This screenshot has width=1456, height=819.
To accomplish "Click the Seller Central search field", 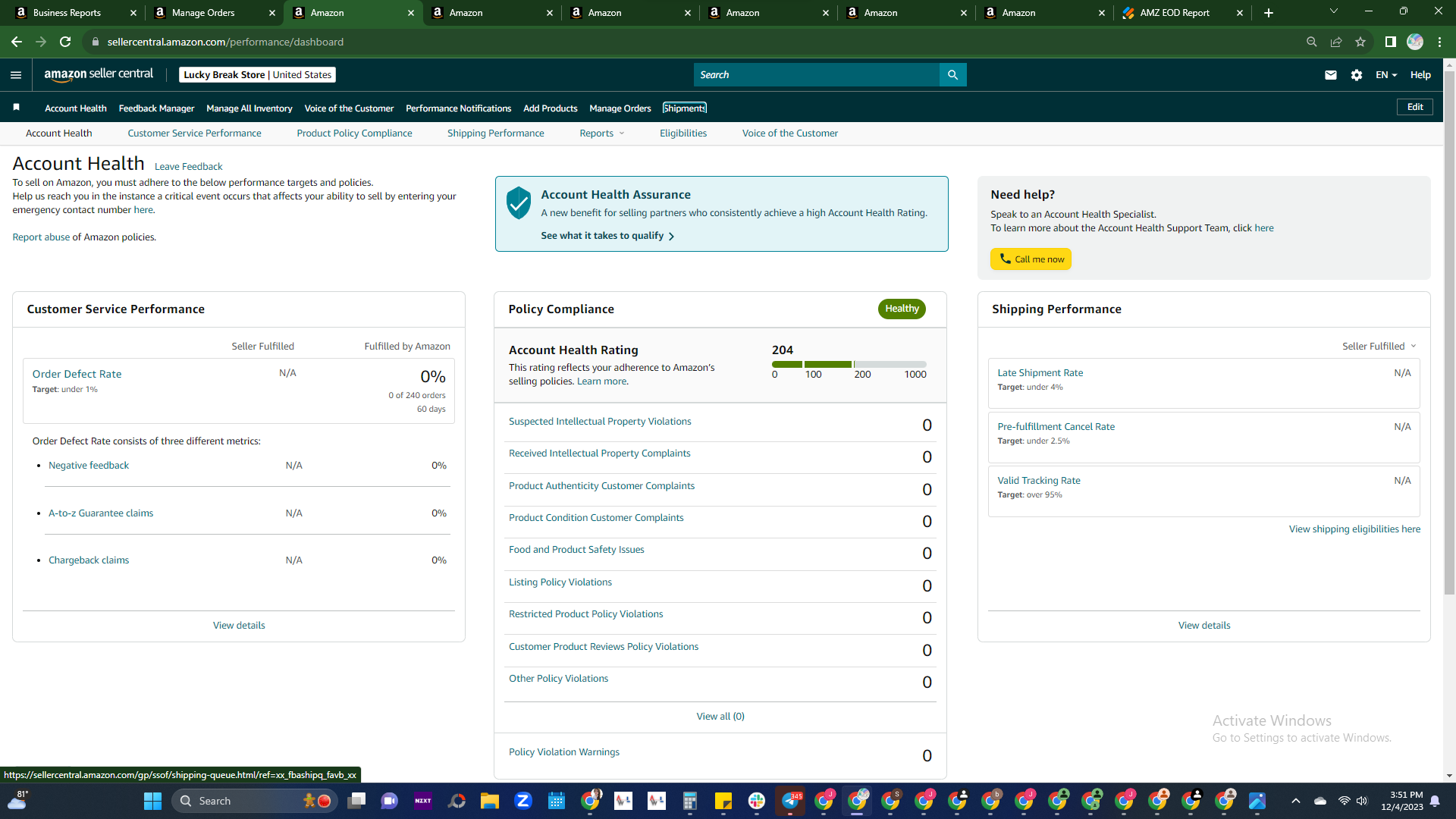I will [x=816, y=74].
